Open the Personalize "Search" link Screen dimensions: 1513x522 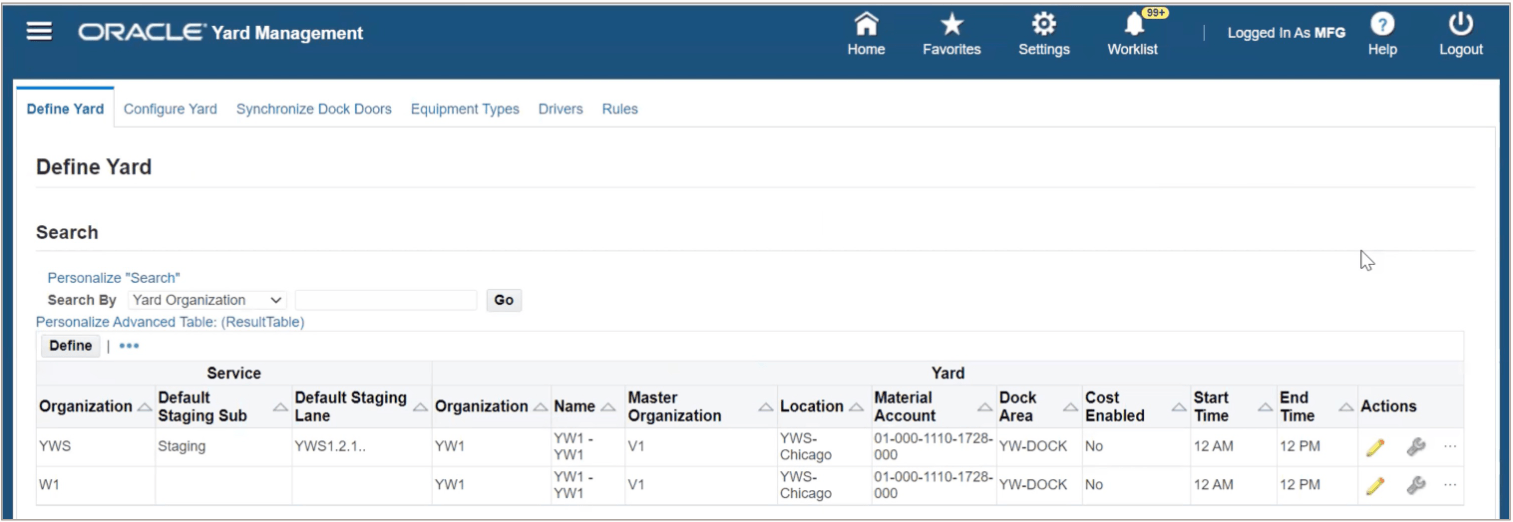114,278
